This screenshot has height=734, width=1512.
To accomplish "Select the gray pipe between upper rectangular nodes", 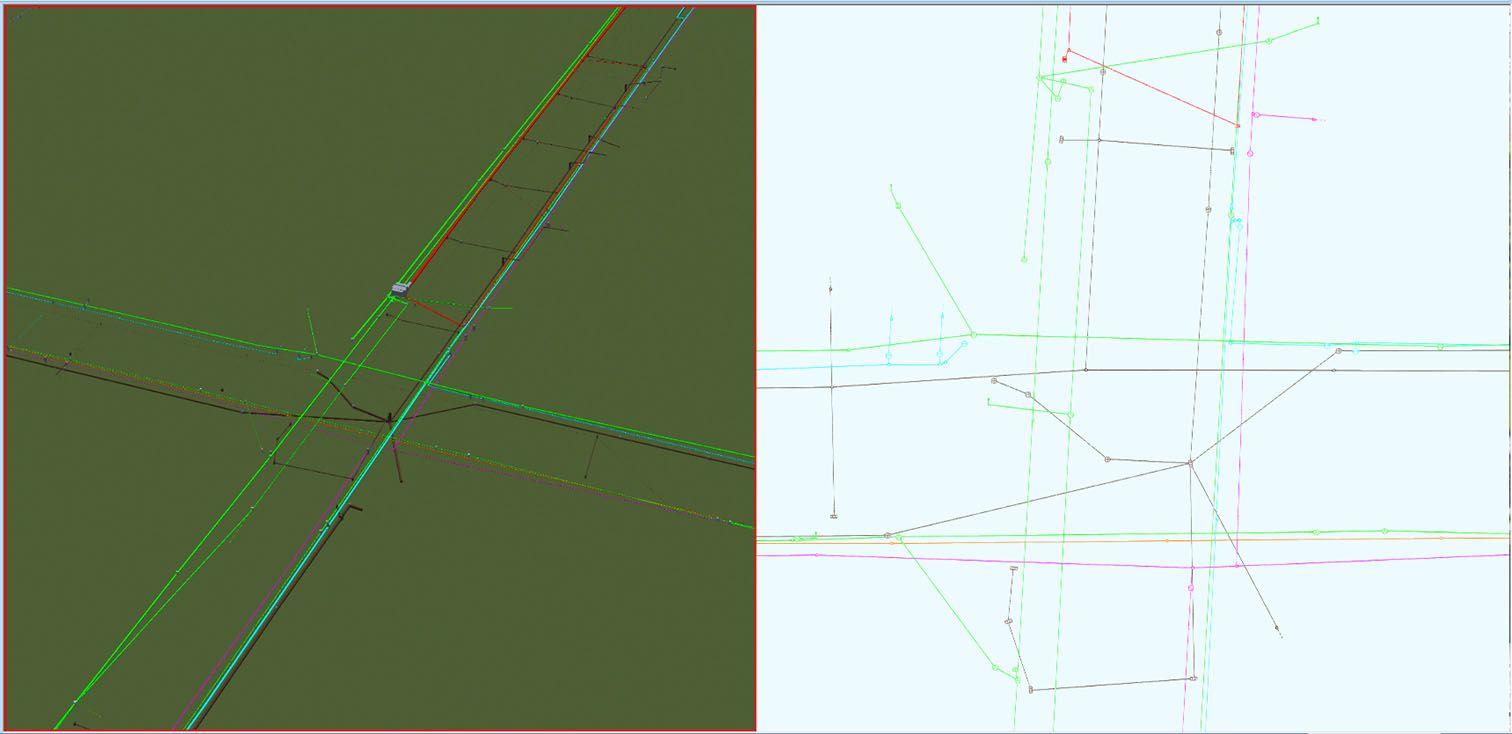I will pyautogui.click(x=1150, y=144).
